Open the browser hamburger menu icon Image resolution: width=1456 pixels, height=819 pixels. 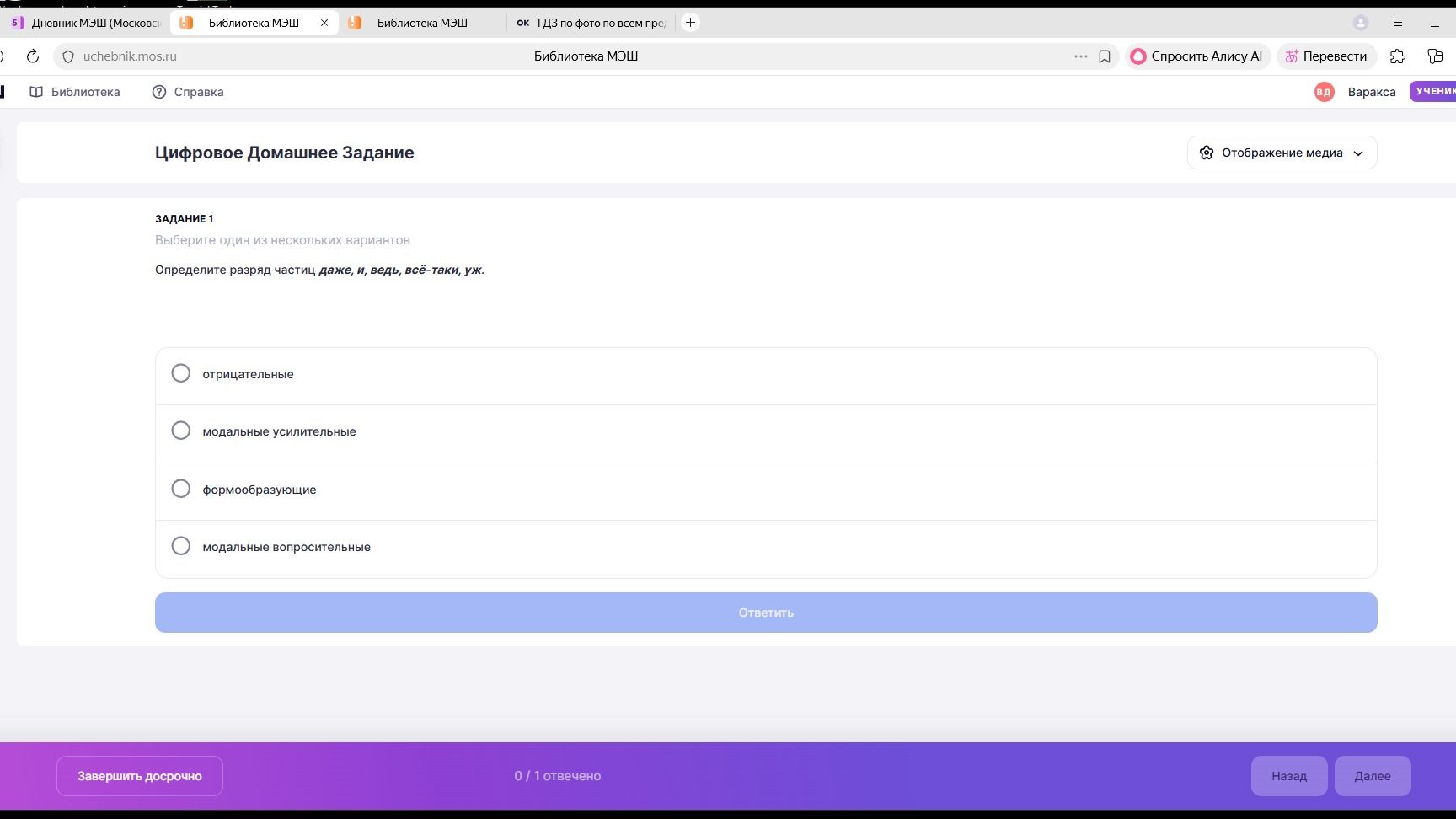[1398, 23]
